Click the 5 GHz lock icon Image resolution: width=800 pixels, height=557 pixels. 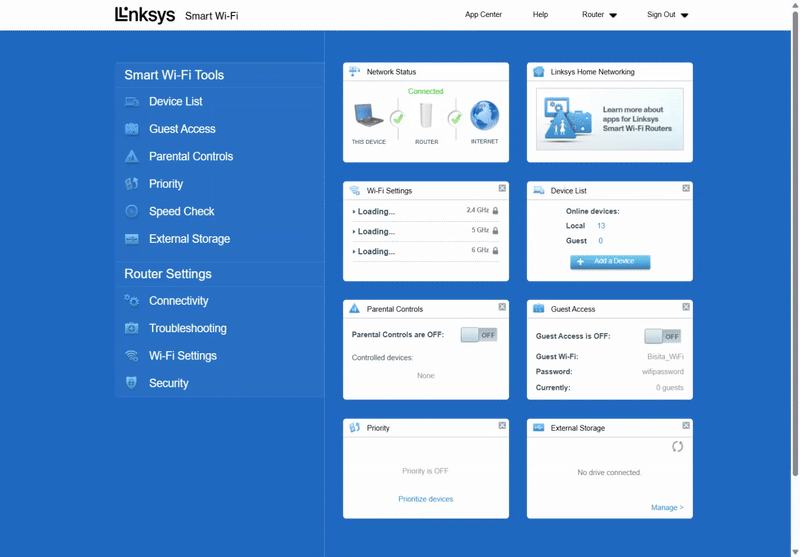(495, 231)
